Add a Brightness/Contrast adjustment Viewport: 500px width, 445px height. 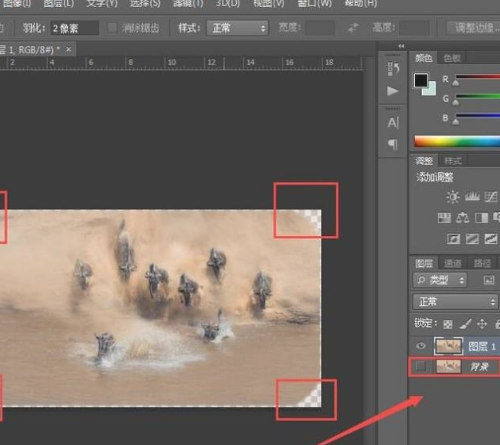pos(453,197)
